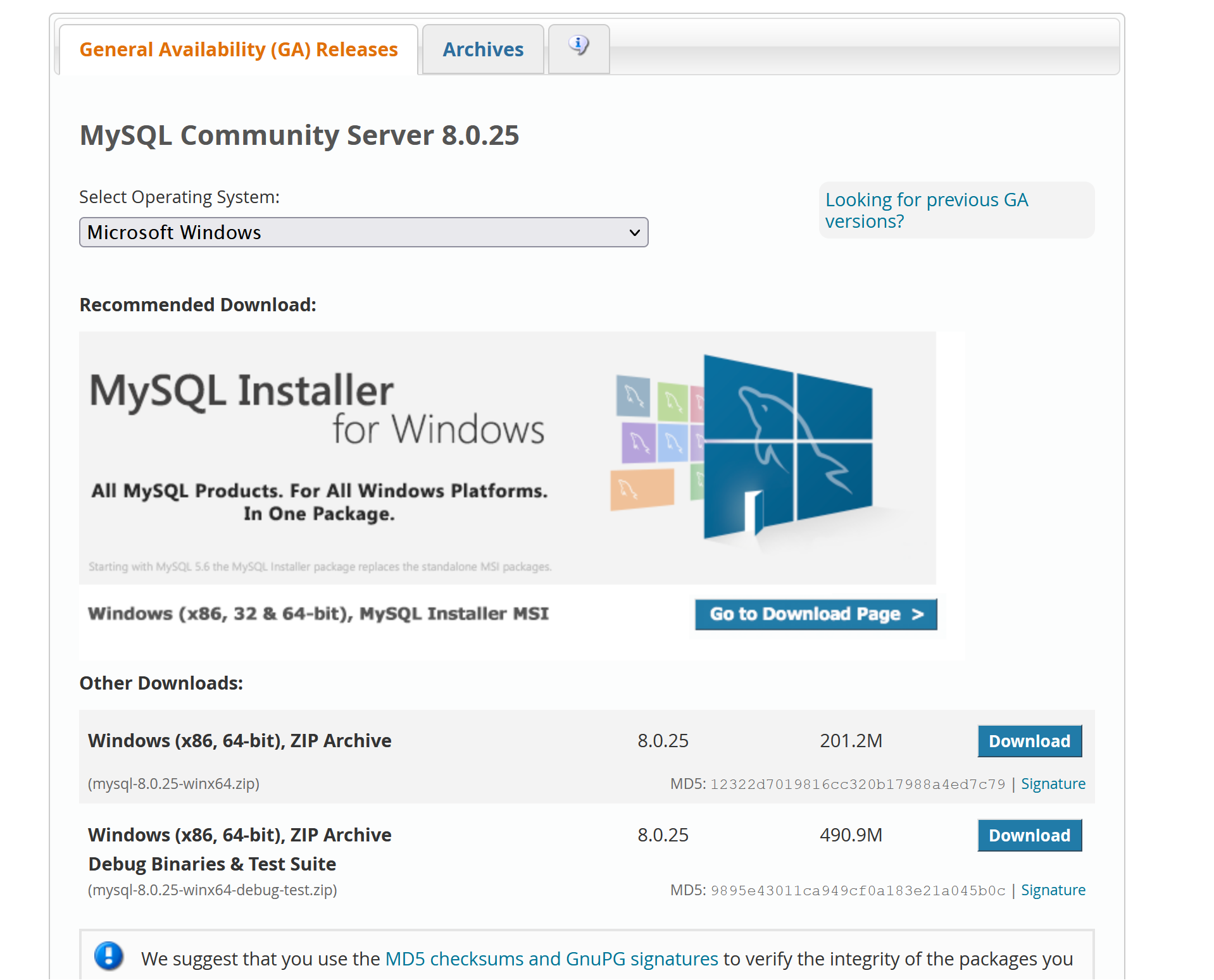Download the 490.9M Debug Binaries ZIP
The height and width of the screenshot is (980, 1214).
point(1029,835)
